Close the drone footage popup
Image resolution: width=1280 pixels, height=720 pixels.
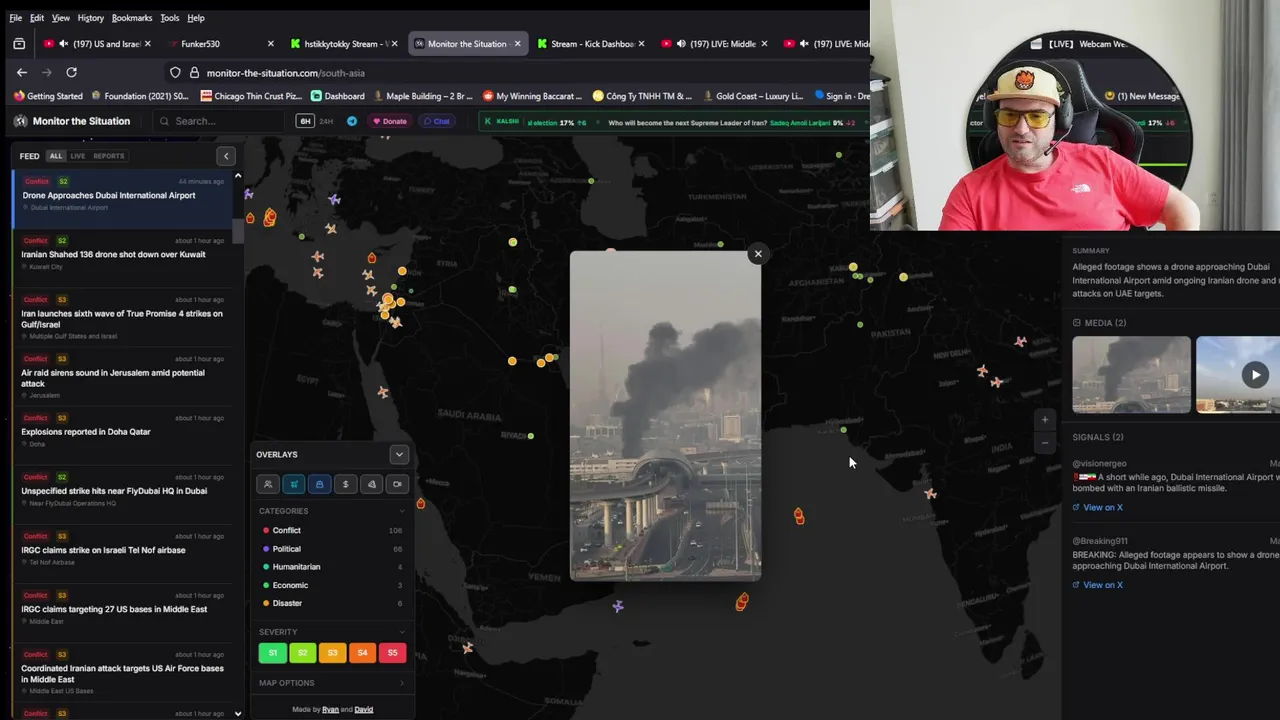click(758, 254)
